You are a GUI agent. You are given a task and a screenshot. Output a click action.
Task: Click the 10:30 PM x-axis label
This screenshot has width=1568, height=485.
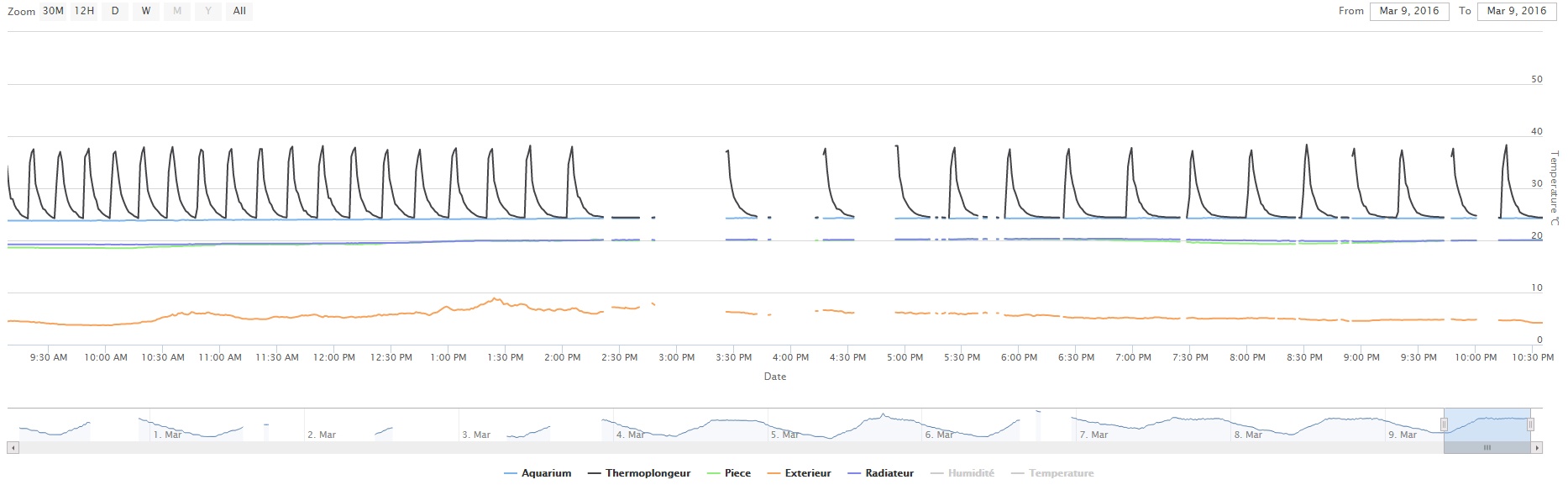pos(1533,357)
